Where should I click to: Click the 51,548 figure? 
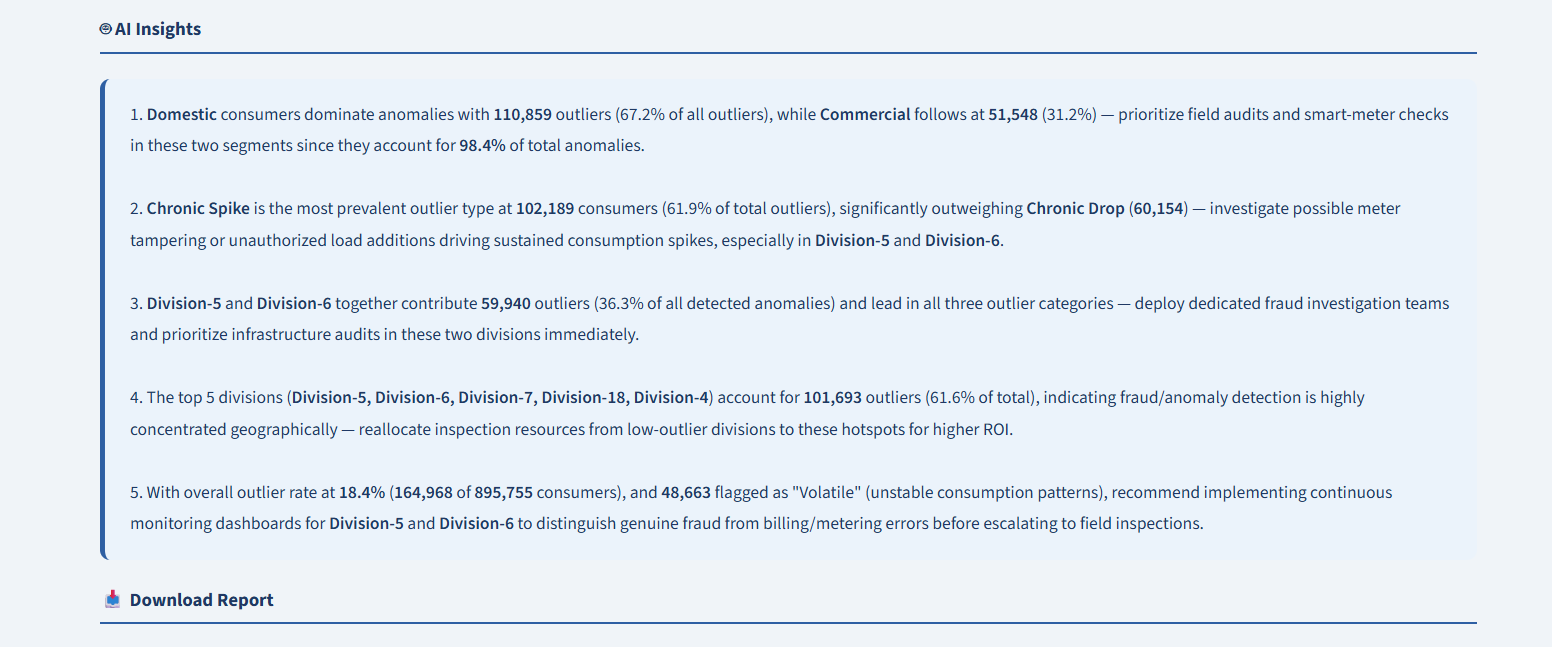coord(1013,114)
